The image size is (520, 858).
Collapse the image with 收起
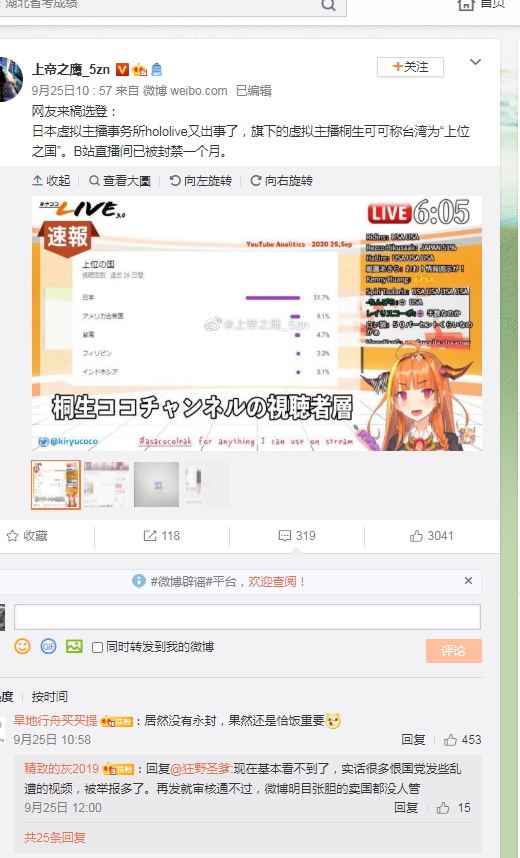tap(51, 181)
